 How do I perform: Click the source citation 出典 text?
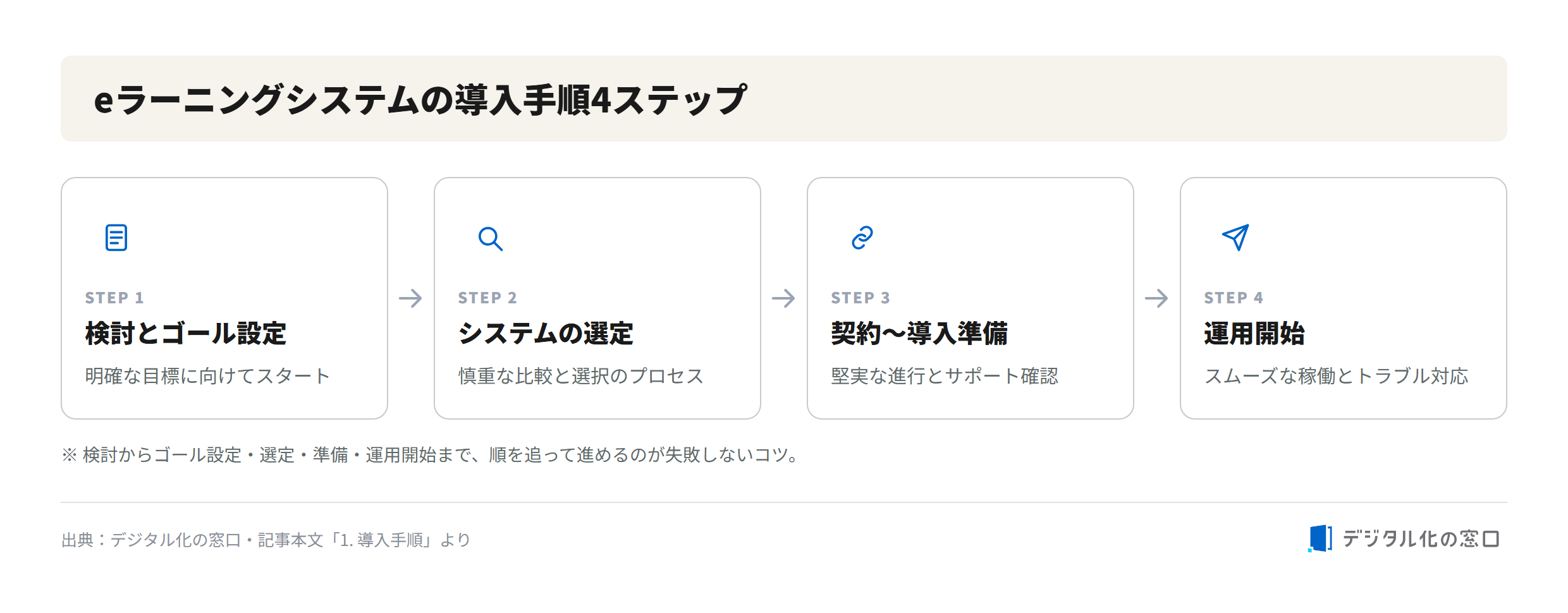pos(266,540)
